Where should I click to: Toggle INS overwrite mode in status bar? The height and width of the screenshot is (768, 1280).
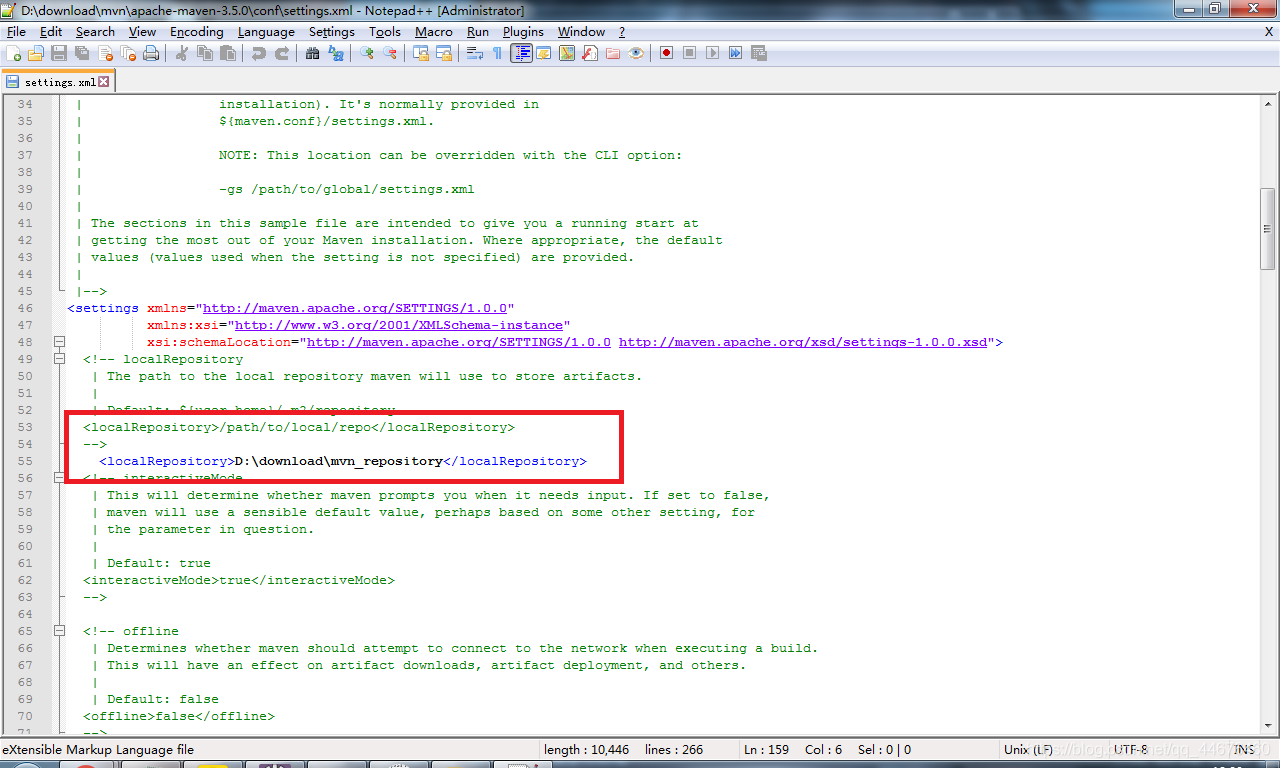point(1244,749)
